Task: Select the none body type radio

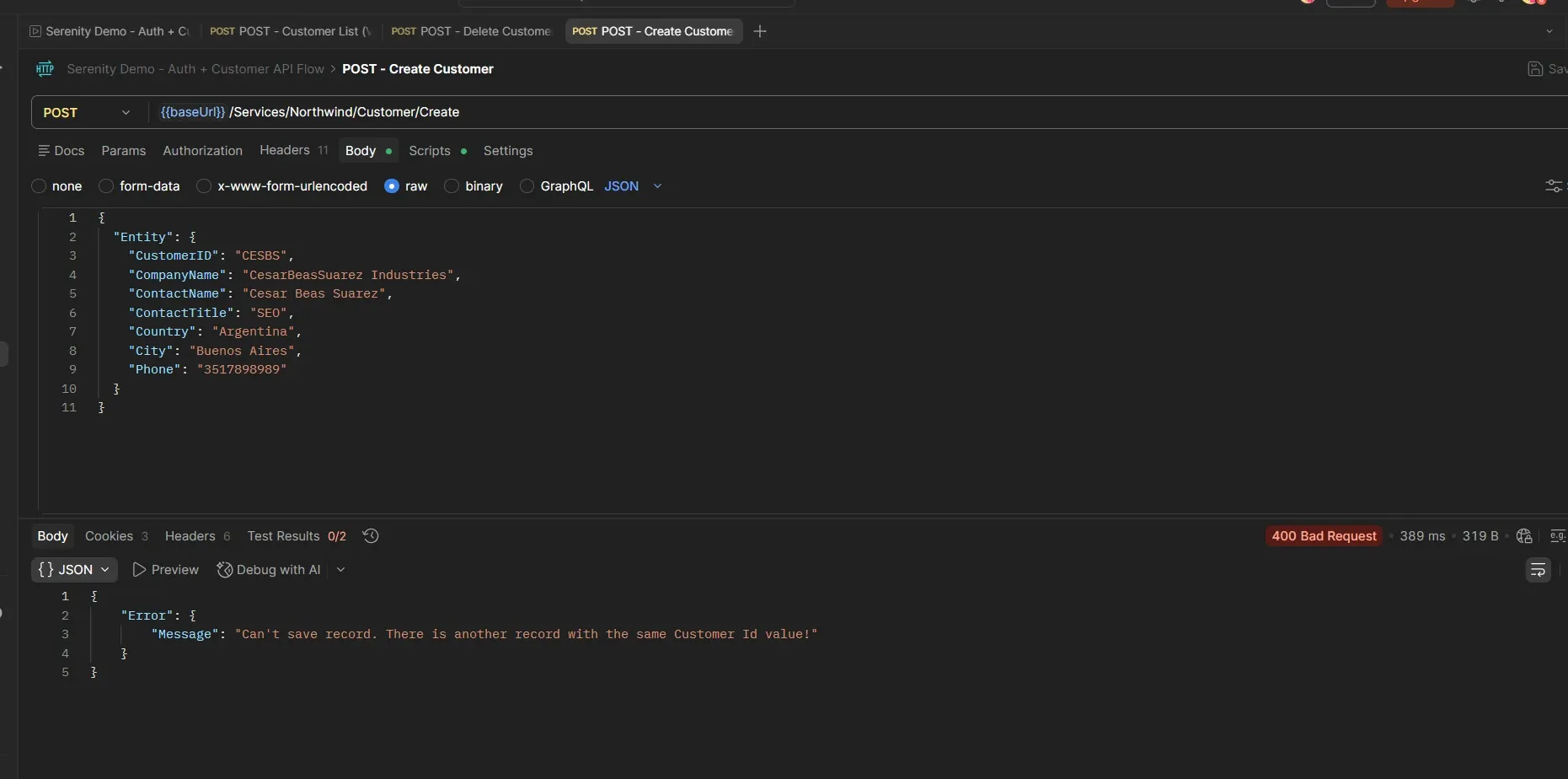Action: click(39, 186)
